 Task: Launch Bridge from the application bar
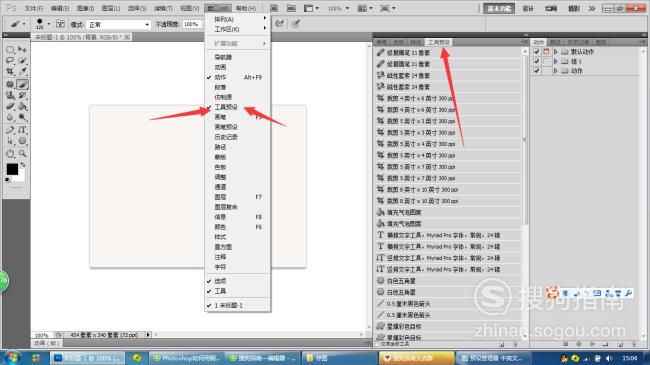(274, 8)
